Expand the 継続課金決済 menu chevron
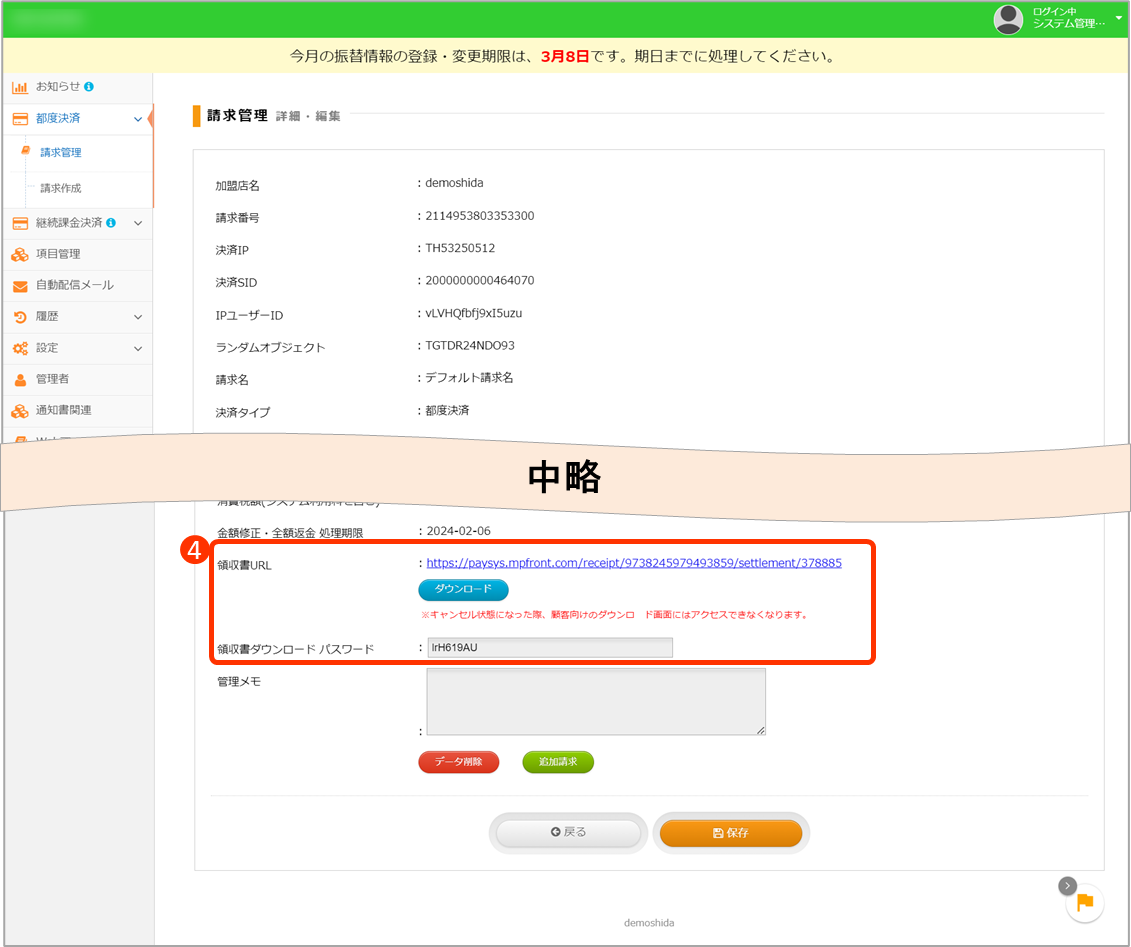 138,223
